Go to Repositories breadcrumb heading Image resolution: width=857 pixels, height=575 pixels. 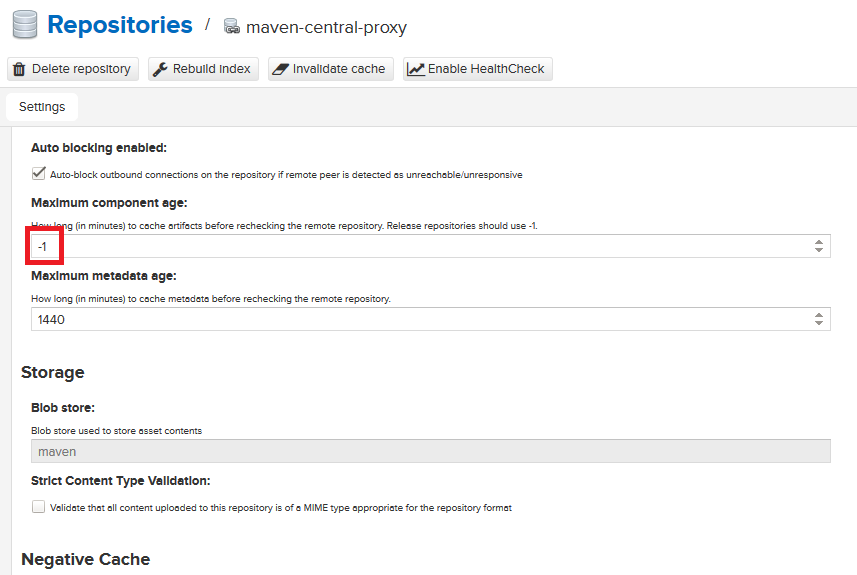[x=120, y=25]
